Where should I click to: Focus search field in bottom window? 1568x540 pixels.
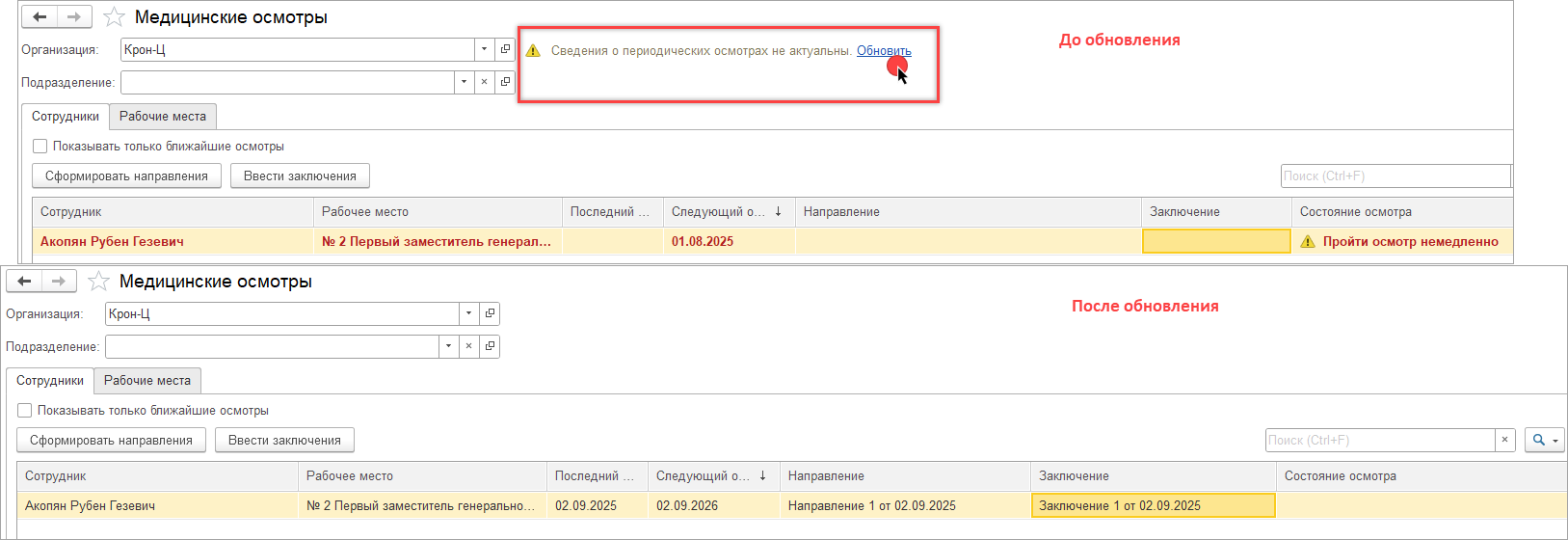click(1380, 440)
